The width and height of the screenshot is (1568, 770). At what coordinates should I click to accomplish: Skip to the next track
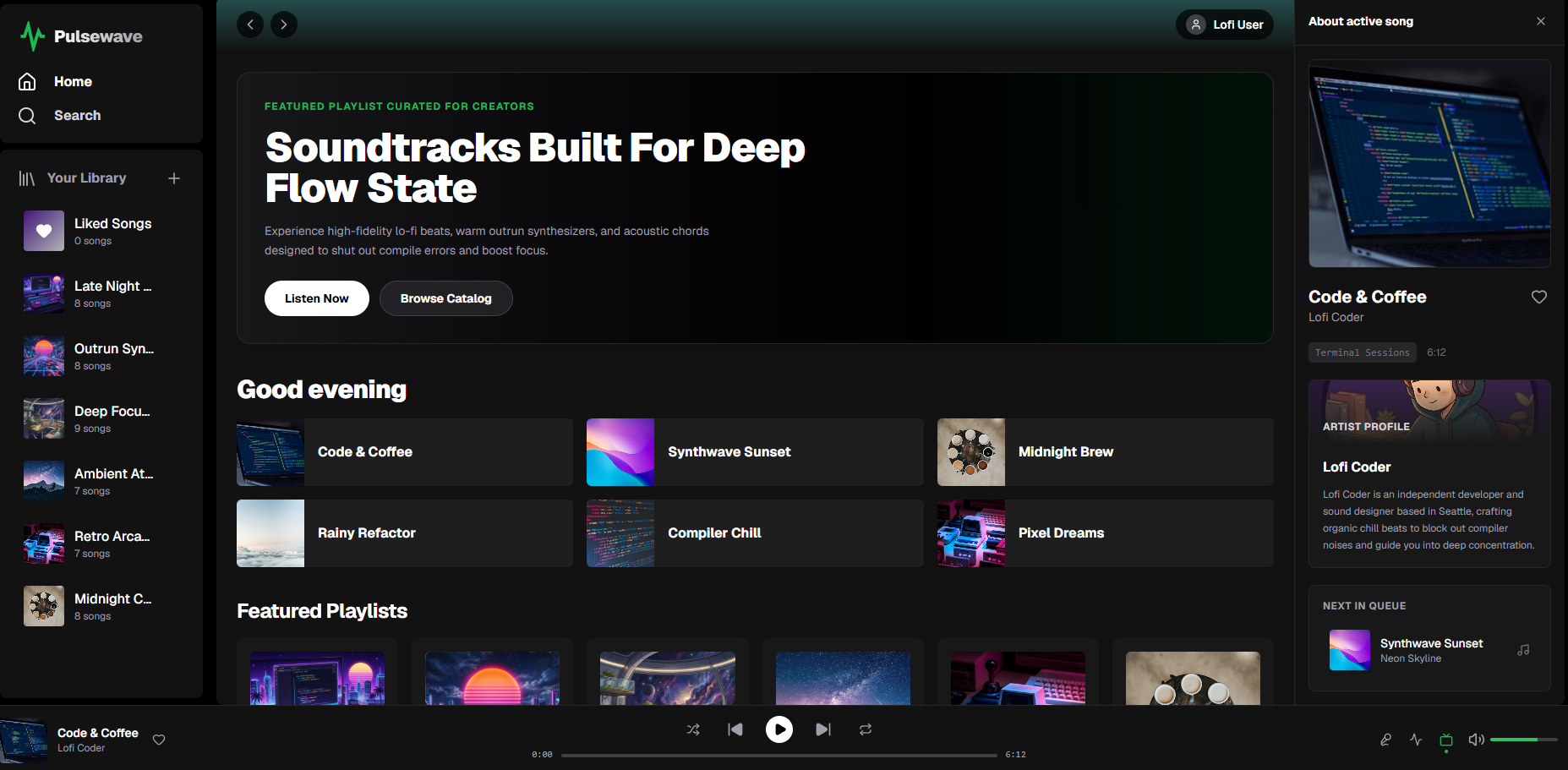(823, 729)
